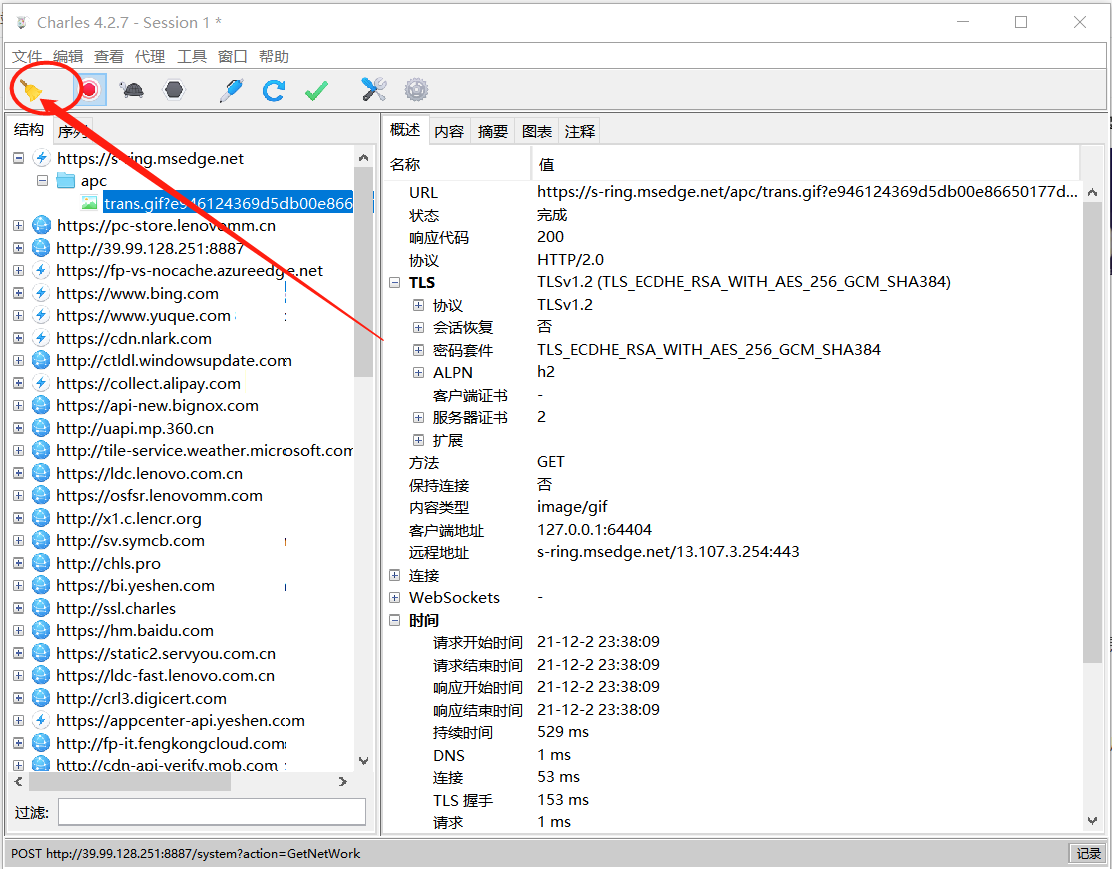
Task: Collapse the 时间 section
Action: click(x=395, y=621)
